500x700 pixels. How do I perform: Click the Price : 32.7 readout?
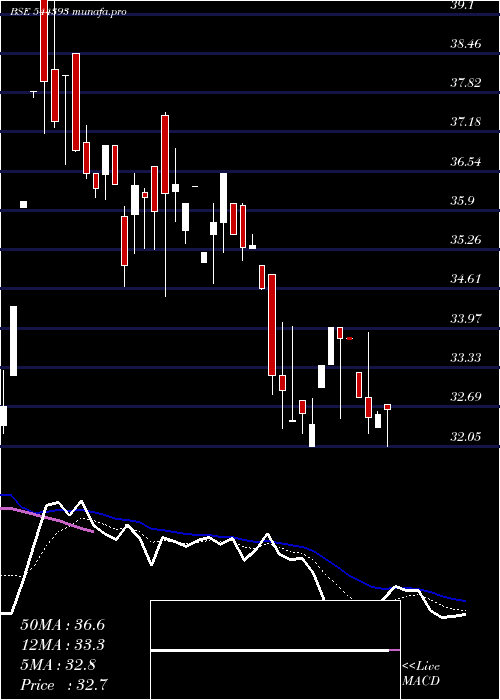click(x=64, y=685)
